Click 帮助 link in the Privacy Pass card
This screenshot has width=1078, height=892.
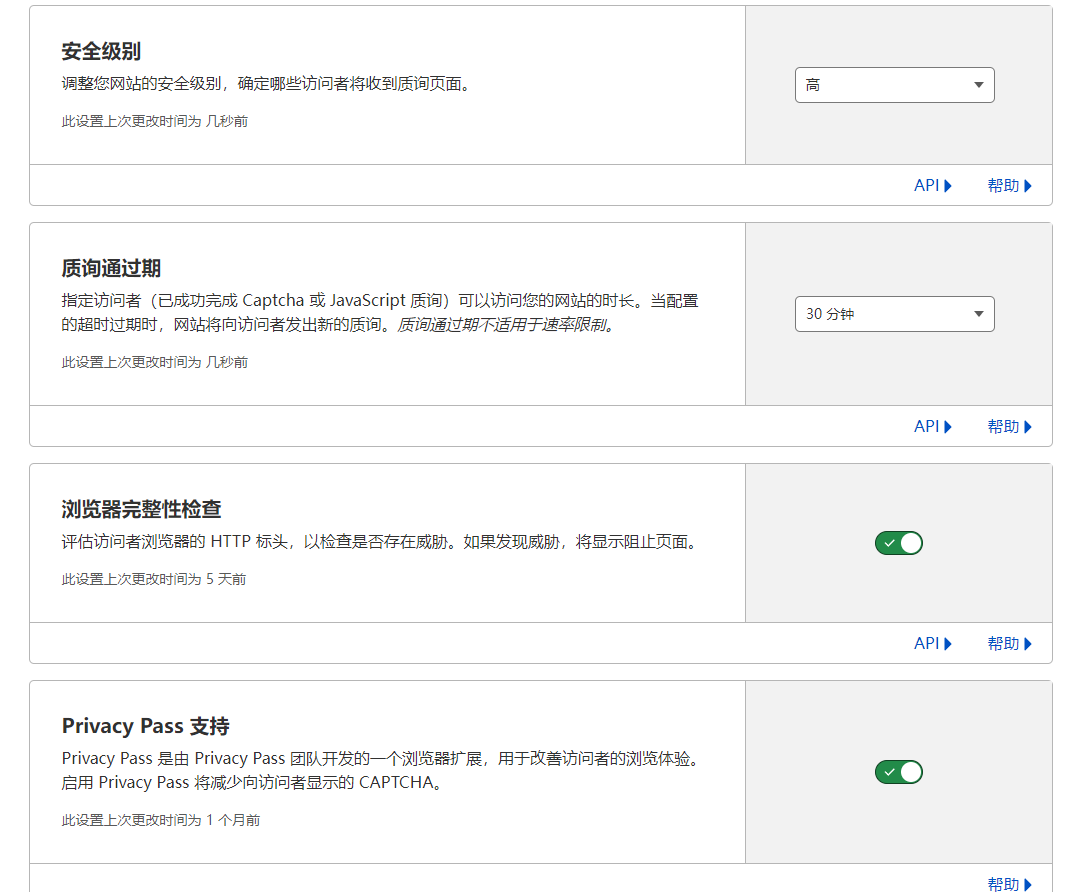pyautogui.click(x=1008, y=883)
